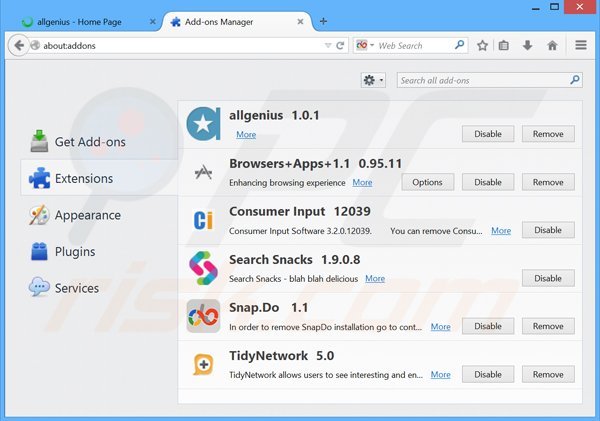This screenshot has height=421, width=600.
Task: Select 'Enhancing browsing experience' description
Action: point(287,183)
